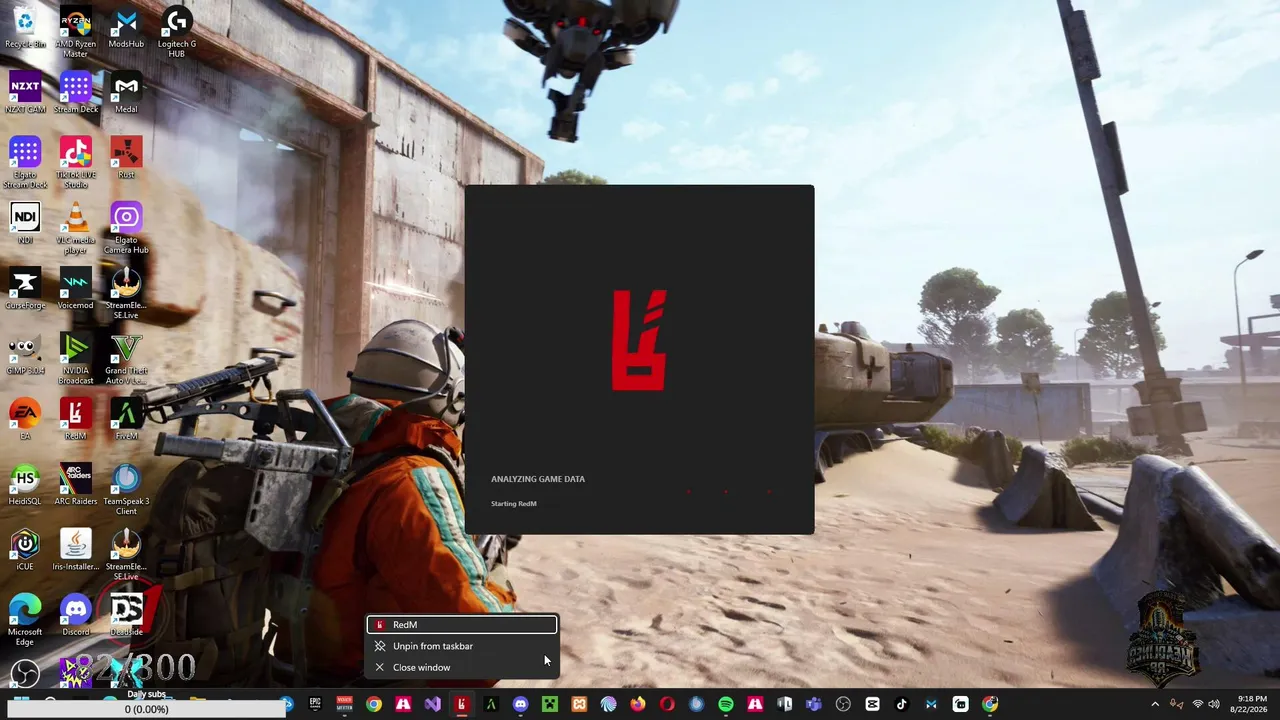Select the RedM desktop shortcut

[x=76, y=420]
